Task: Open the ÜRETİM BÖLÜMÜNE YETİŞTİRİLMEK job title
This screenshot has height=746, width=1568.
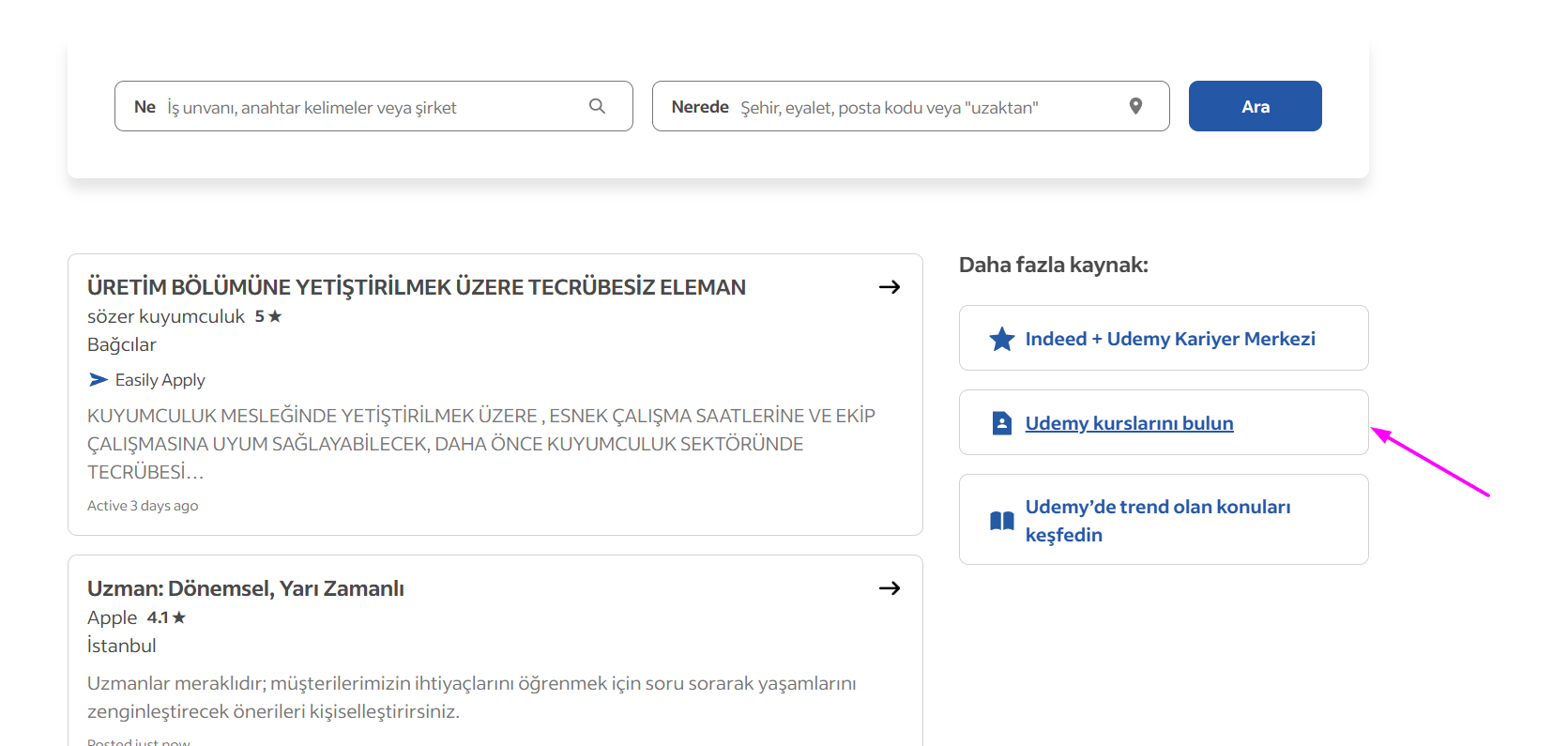Action: (x=417, y=287)
